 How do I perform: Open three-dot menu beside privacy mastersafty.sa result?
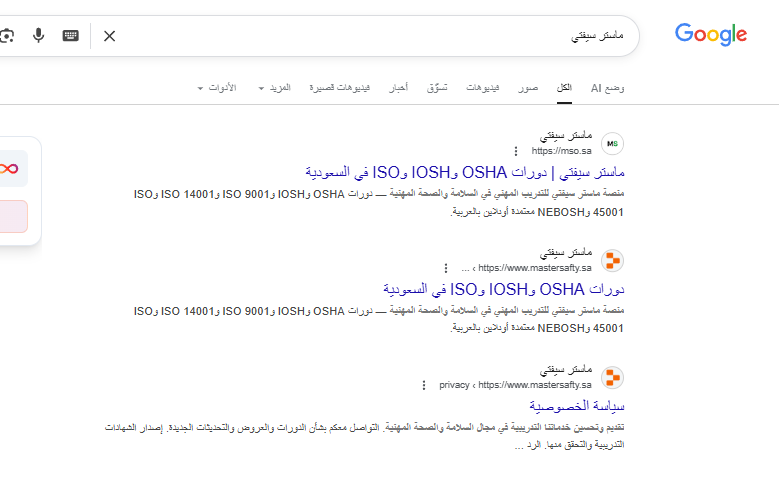coord(424,385)
